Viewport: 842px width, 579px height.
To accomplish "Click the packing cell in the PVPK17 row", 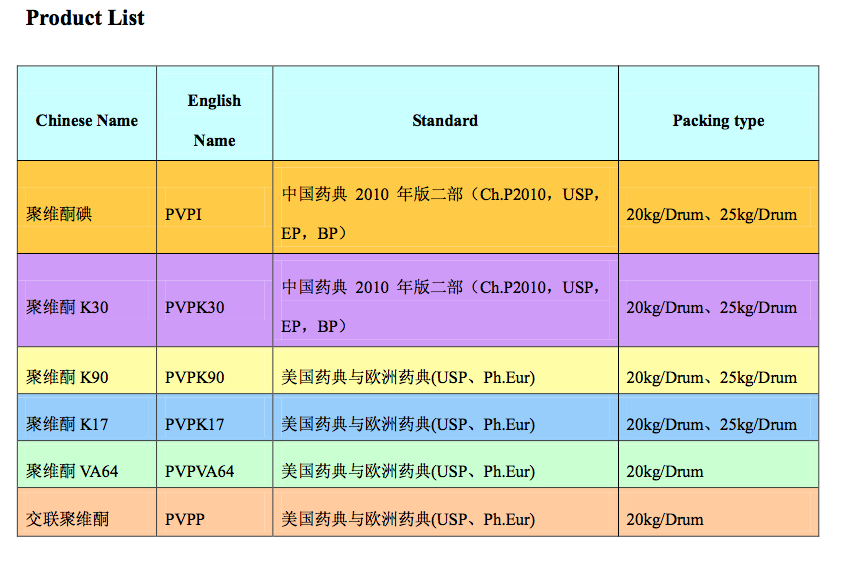I will [718, 417].
